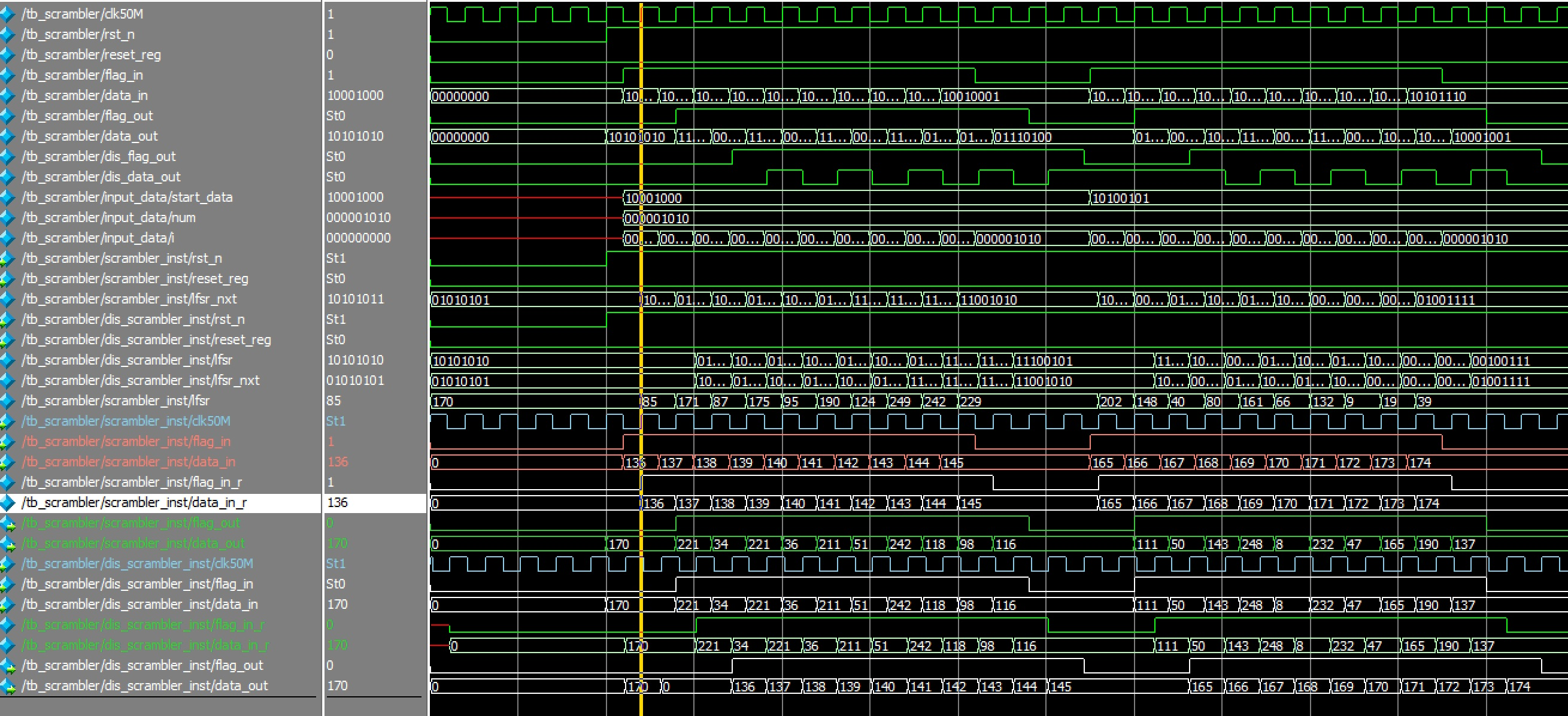The image size is (1568, 716).
Task: Click the output-port icon for scrambler_inst/flag_out
Action: pos(7,523)
